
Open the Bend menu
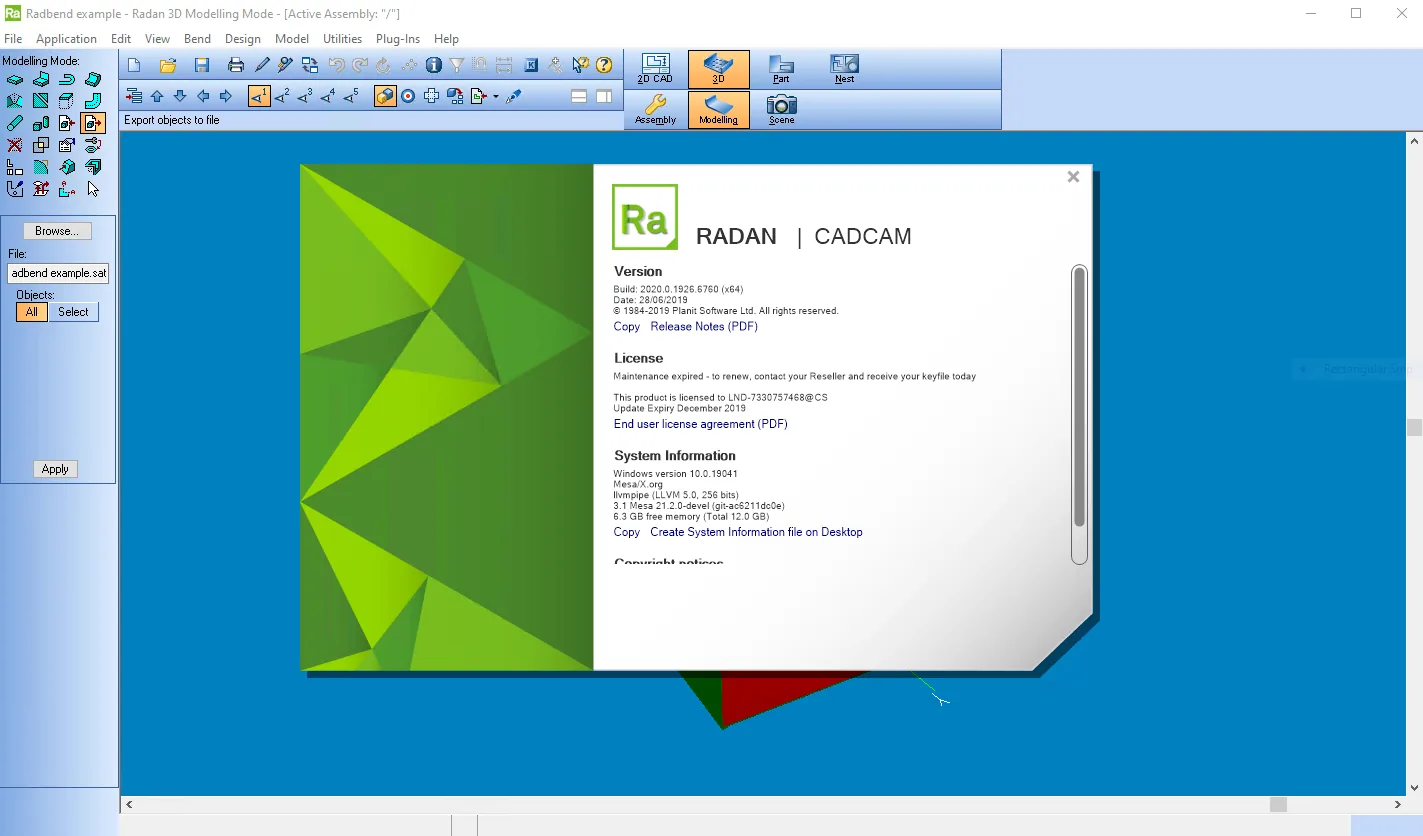(x=197, y=39)
